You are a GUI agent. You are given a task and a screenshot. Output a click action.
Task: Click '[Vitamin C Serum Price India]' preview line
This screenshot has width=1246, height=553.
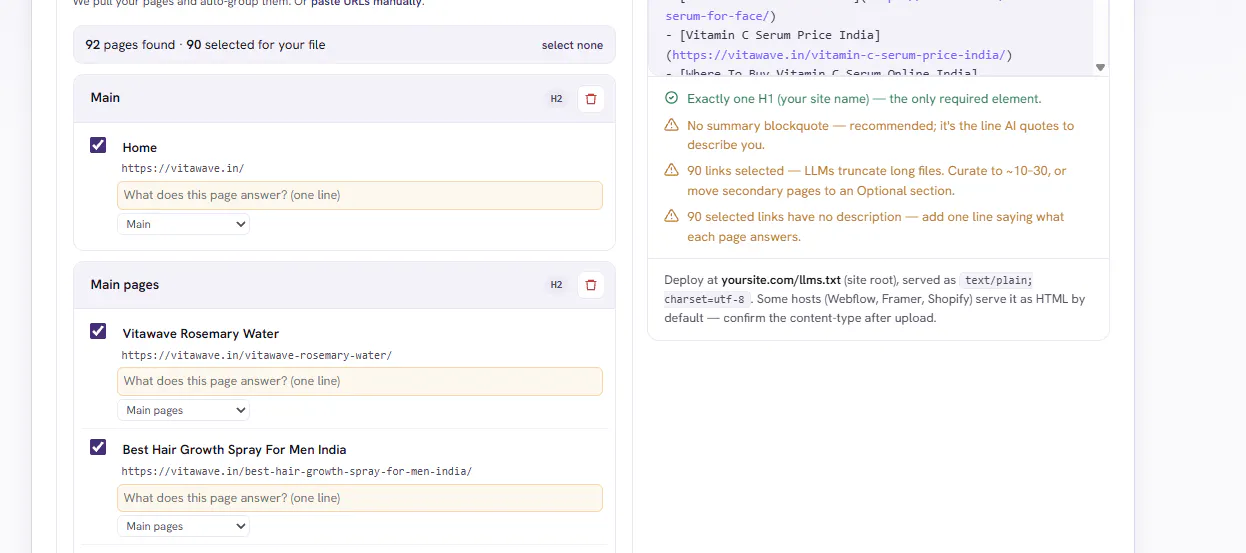772,36
